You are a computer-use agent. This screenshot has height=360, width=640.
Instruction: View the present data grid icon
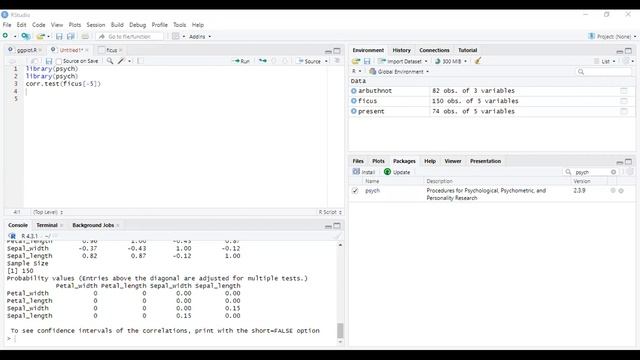[x=624, y=111]
